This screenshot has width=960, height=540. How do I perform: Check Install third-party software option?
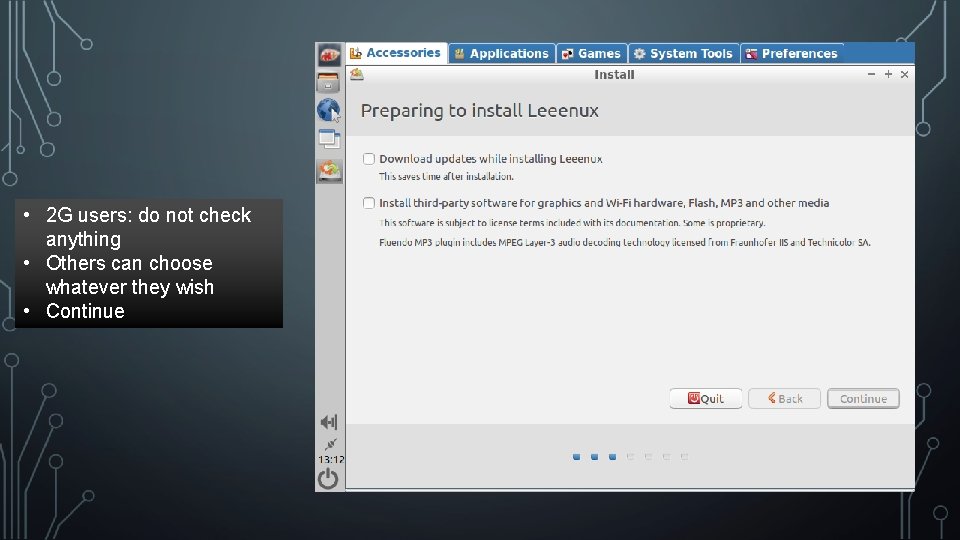[369, 203]
